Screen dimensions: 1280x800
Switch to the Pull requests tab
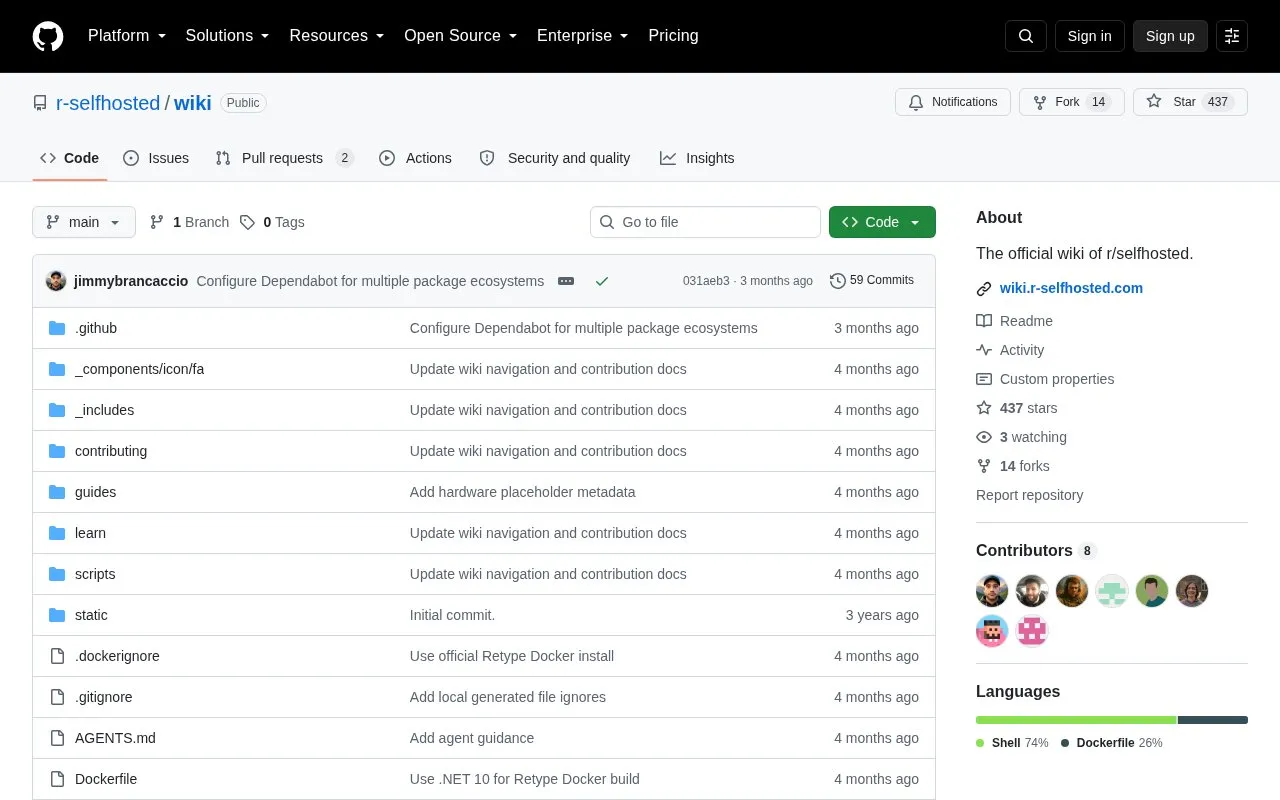point(285,158)
